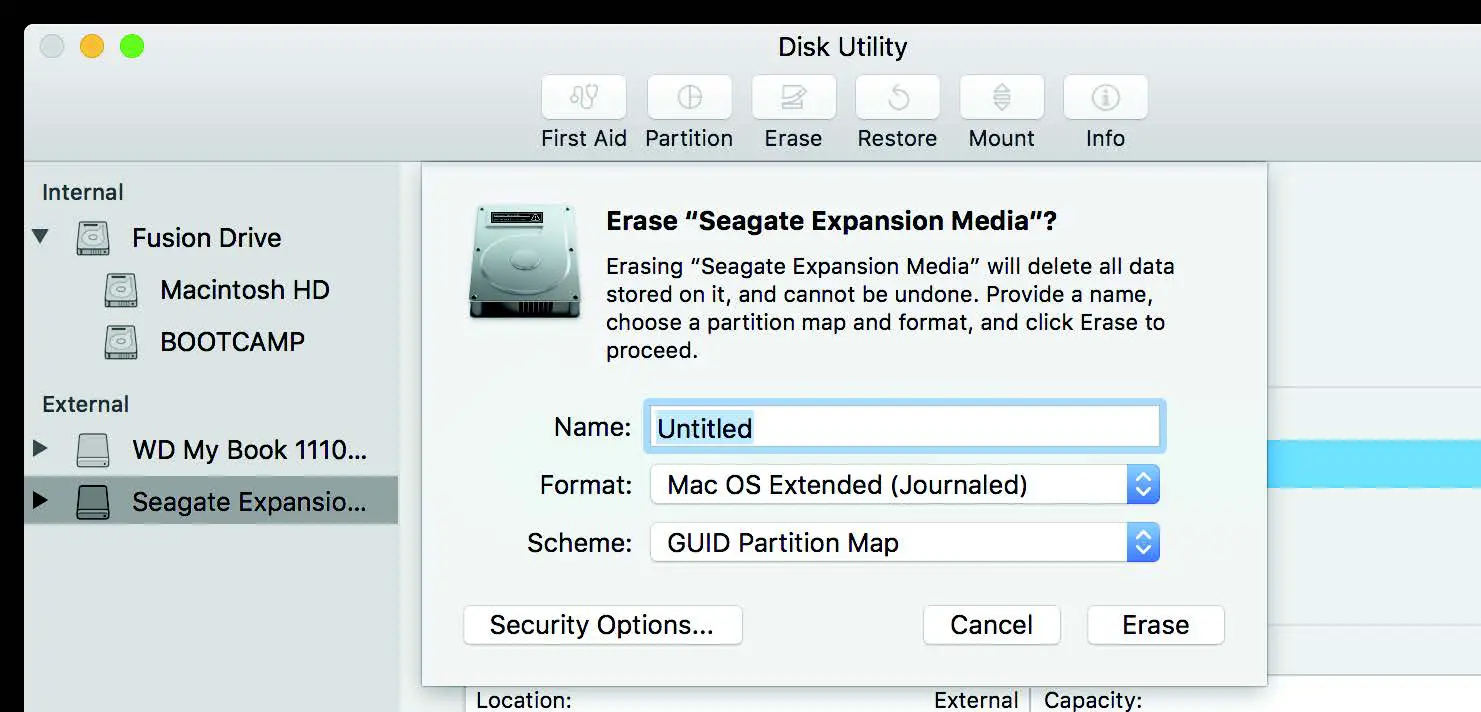Open the Scheme dropdown

(x=905, y=543)
